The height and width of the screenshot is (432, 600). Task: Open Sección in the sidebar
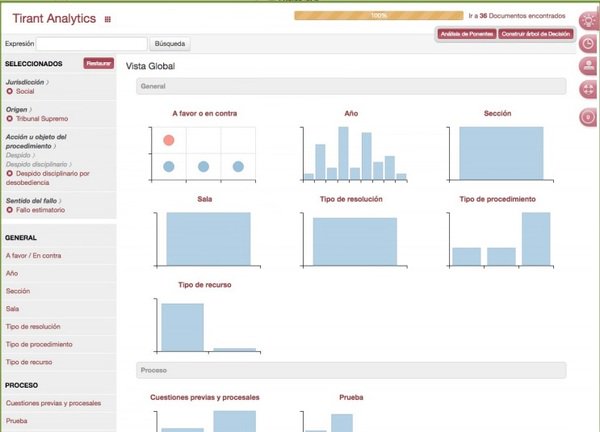[18, 291]
